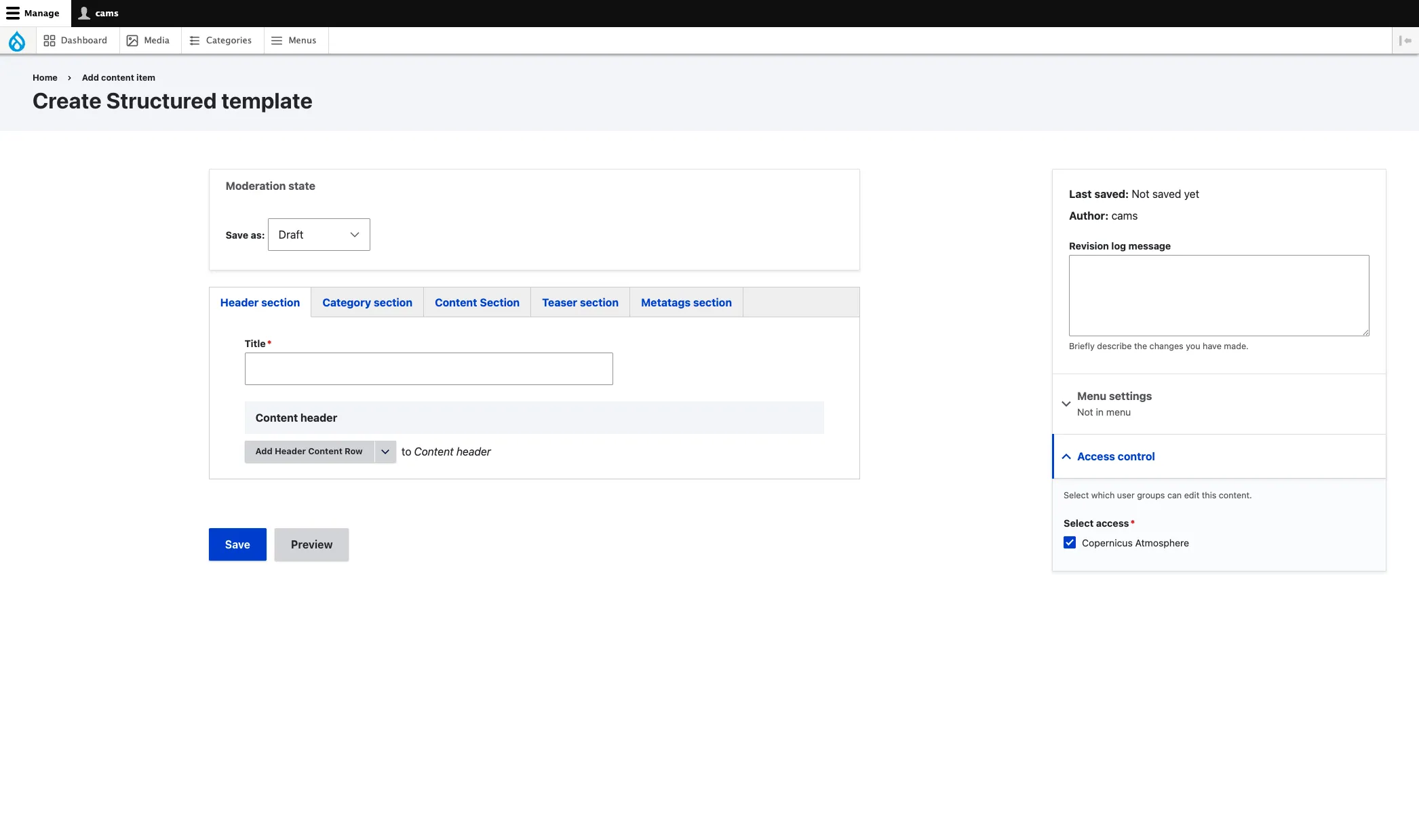This screenshot has width=1419, height=840.
Task: Click the Content header label bar
Action: coord(534,418)
